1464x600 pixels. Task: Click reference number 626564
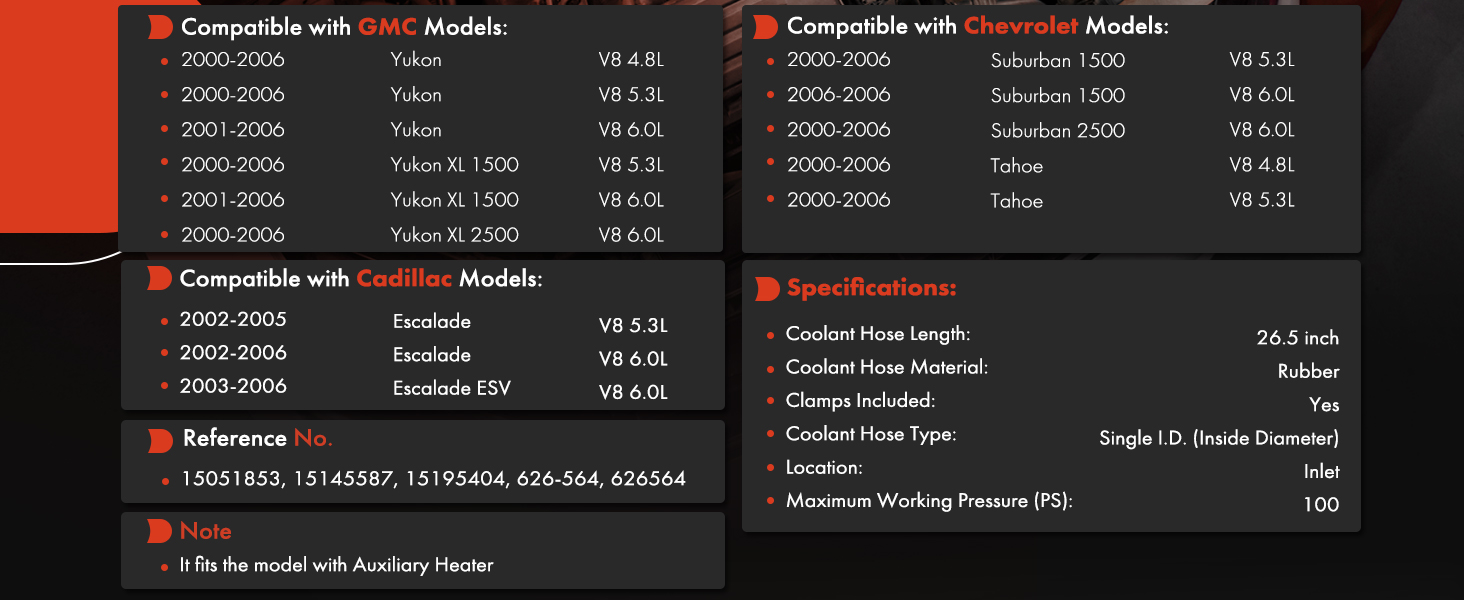pos(649,479)
